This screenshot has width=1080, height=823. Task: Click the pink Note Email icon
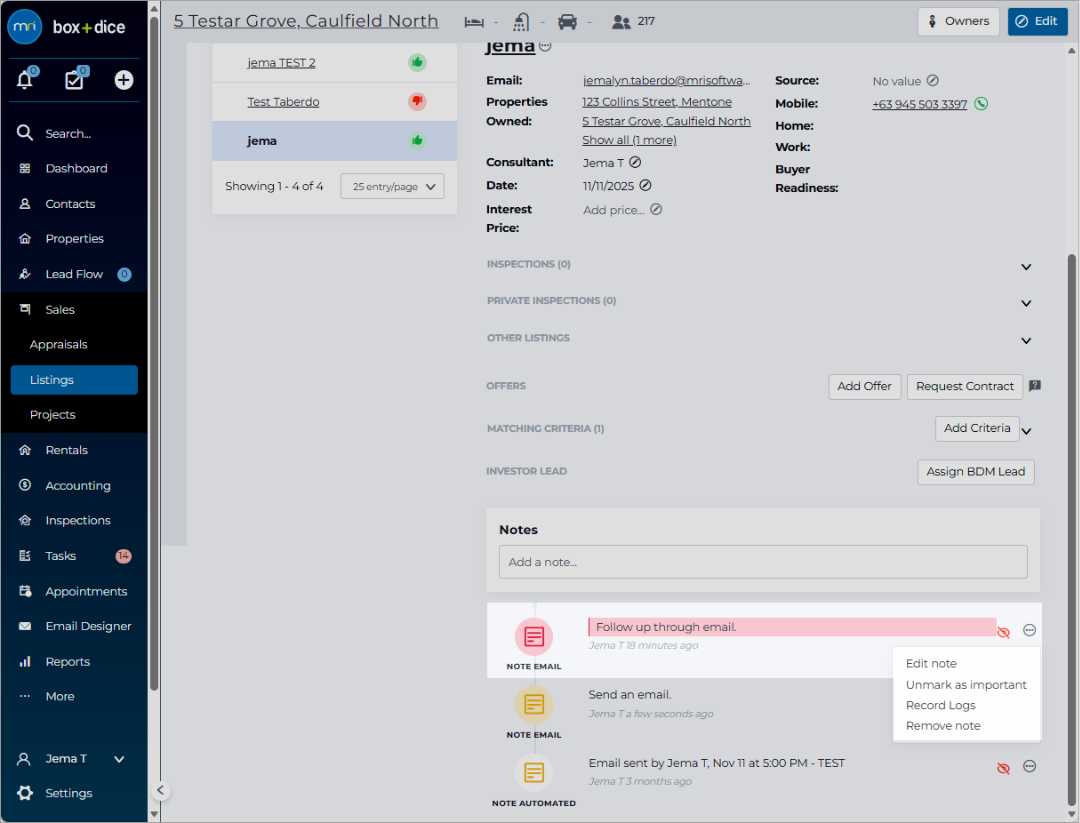click(x=534, y=636)
